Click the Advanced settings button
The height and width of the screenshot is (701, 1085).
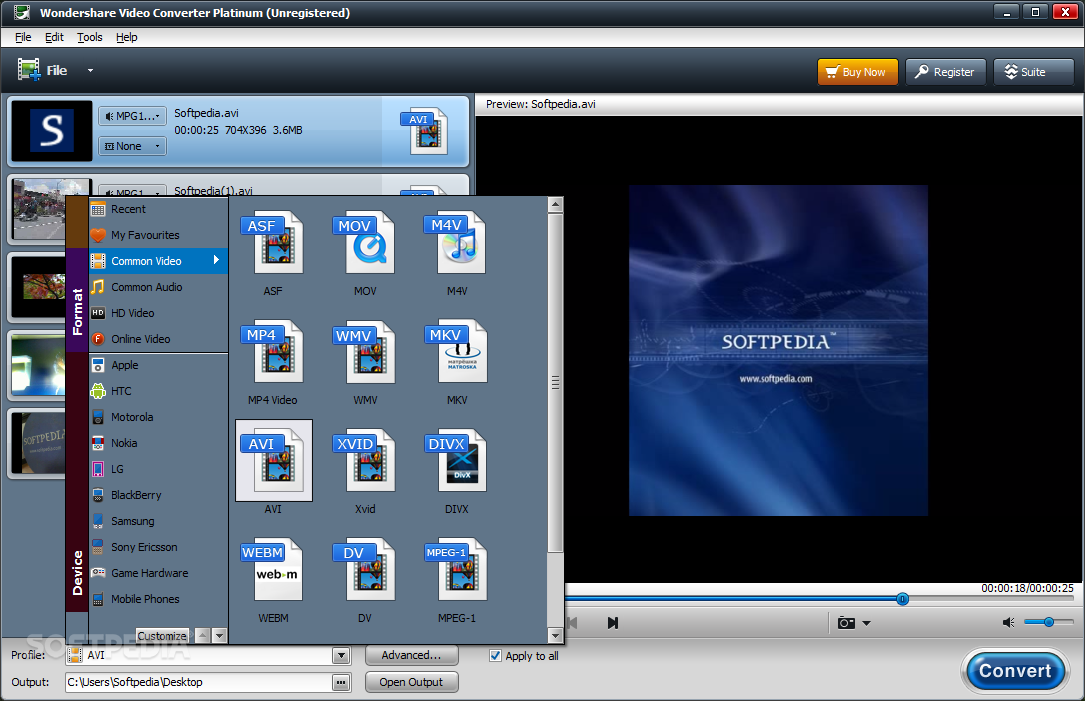coord(411,655)
